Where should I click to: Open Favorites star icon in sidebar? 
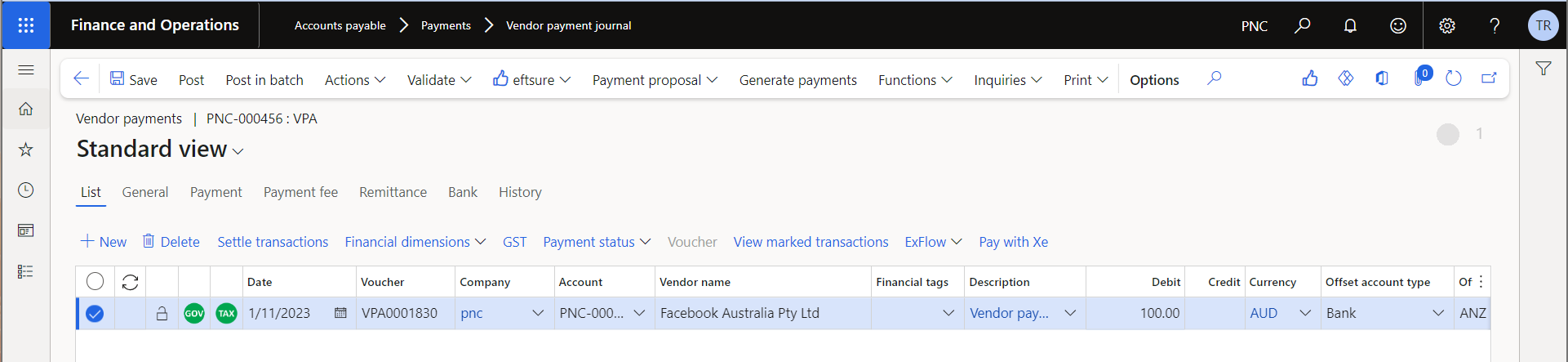point(26,149)
